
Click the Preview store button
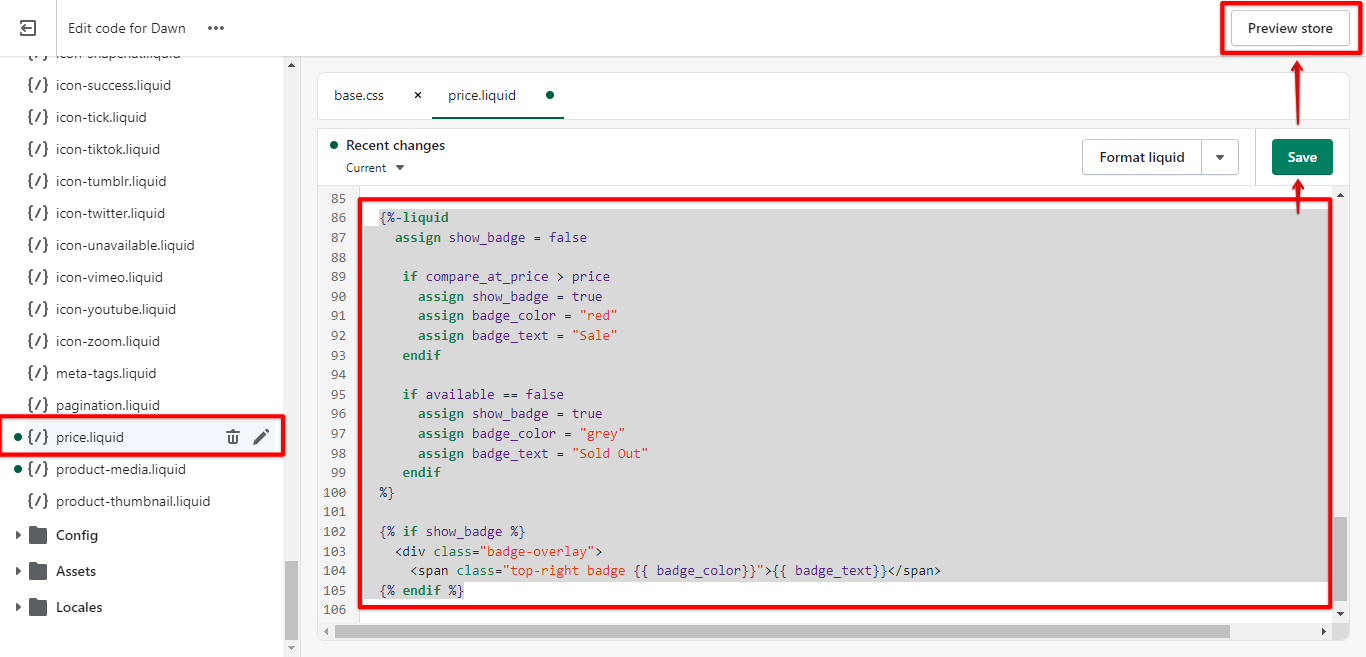click(x=1290, y=28)
